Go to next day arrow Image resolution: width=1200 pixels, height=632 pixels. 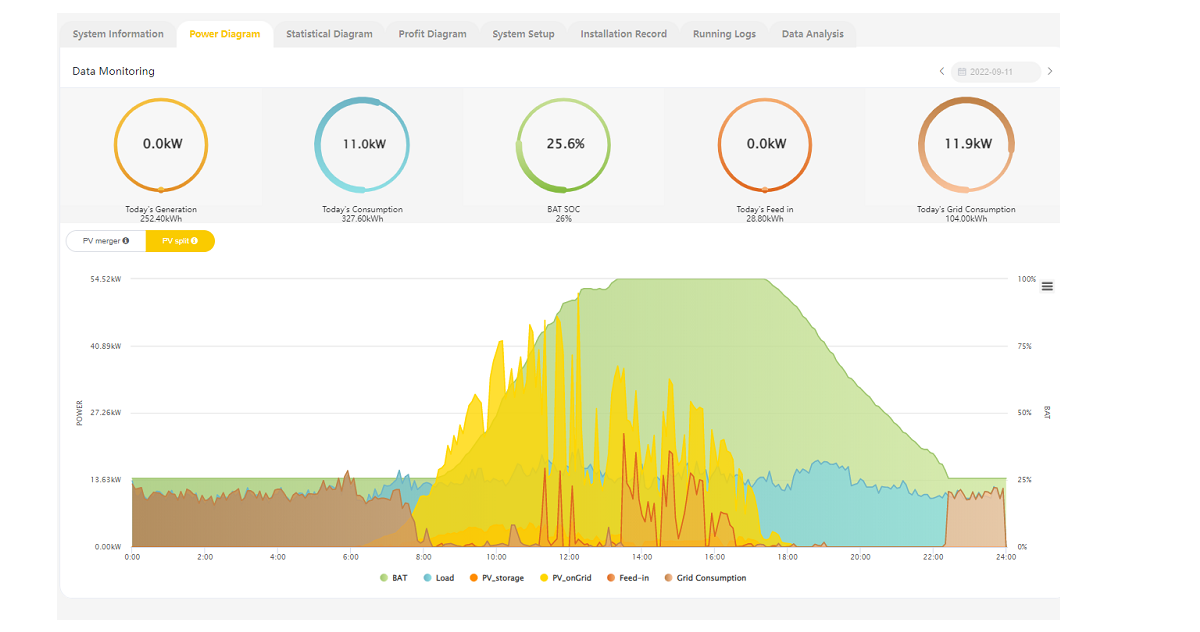1049,72
